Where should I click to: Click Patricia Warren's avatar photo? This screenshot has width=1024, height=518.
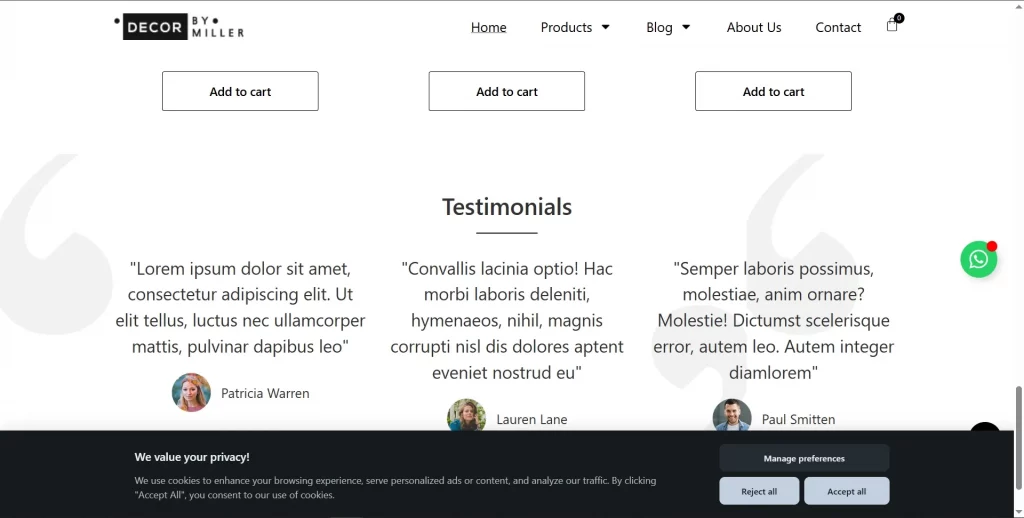pos(191,393)
